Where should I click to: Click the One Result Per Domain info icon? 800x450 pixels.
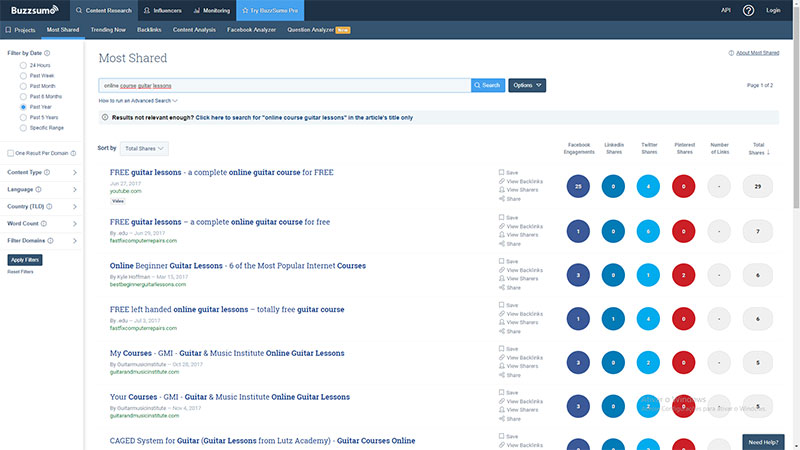coord(73,153)
